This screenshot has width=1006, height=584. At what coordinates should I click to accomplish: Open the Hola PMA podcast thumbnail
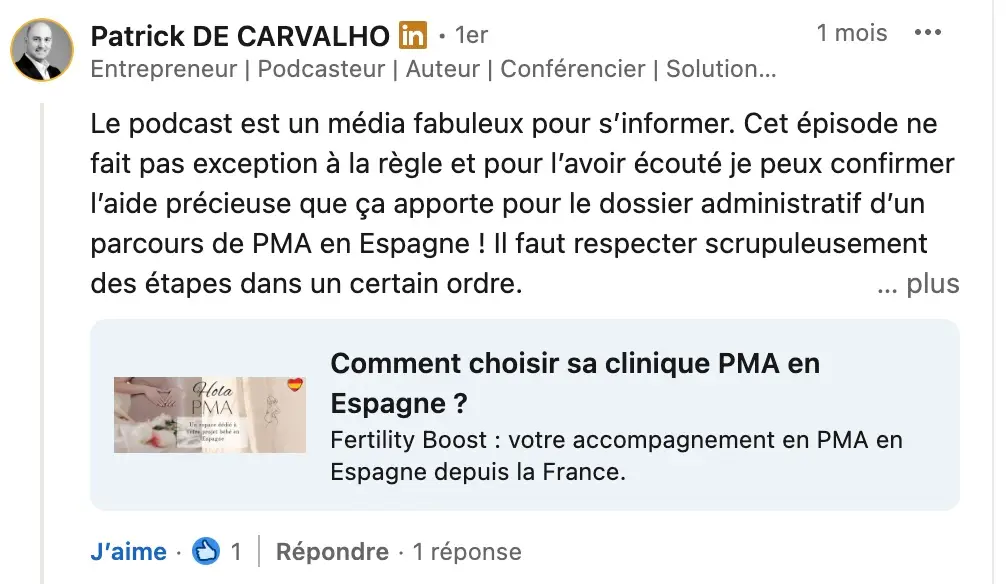[x=209, y=414]
